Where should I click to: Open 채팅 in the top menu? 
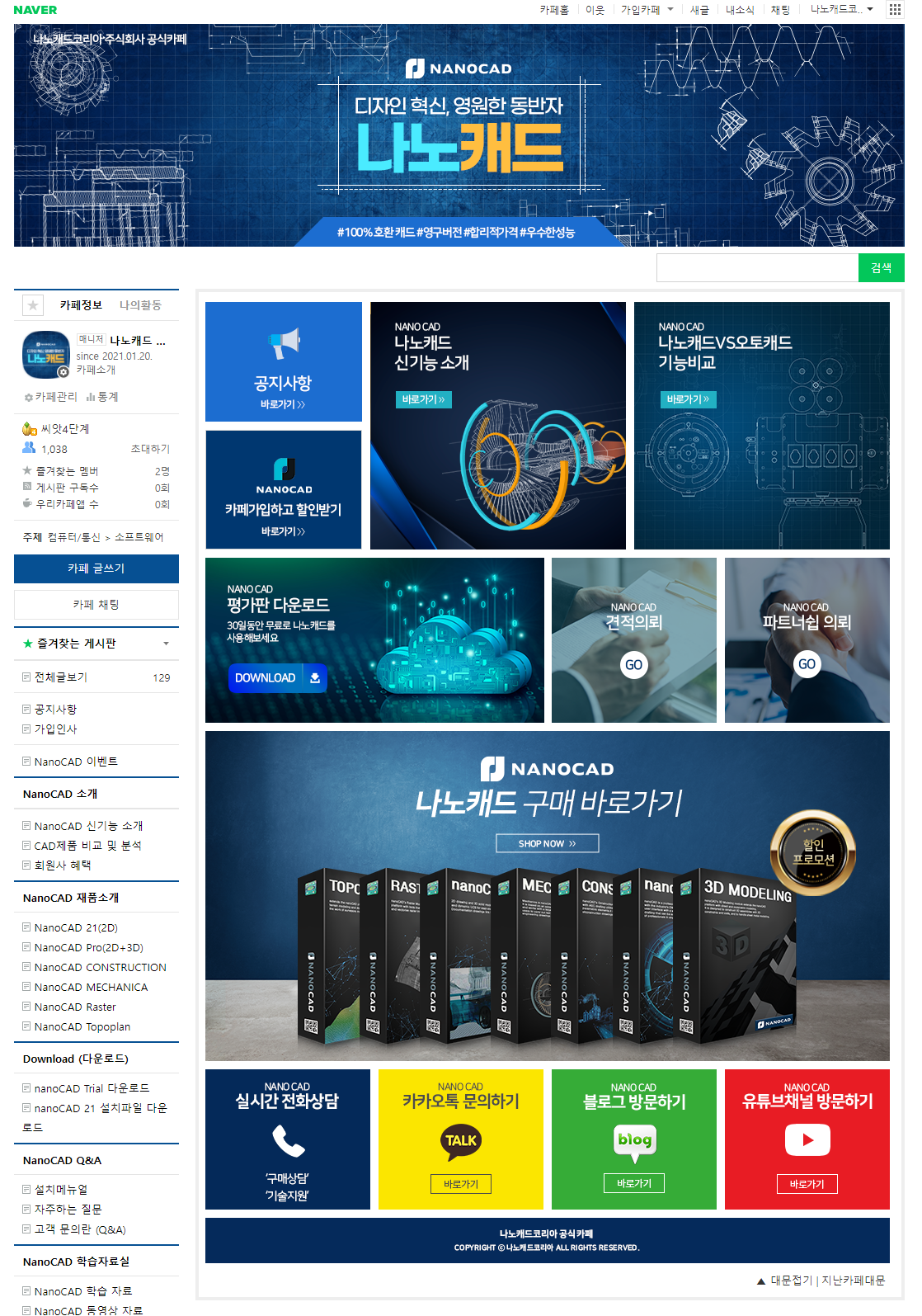point(780,10)
